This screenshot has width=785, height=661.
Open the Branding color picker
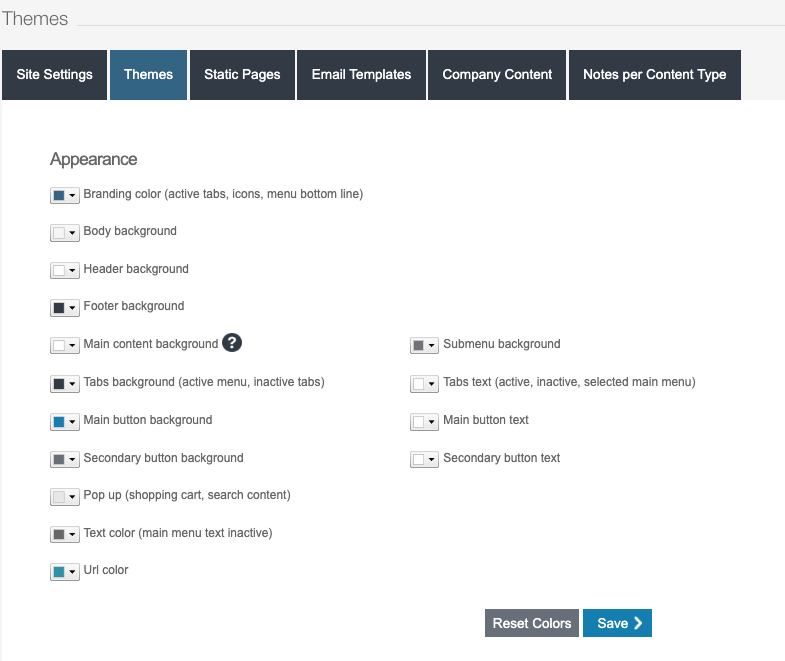point(64,195)
